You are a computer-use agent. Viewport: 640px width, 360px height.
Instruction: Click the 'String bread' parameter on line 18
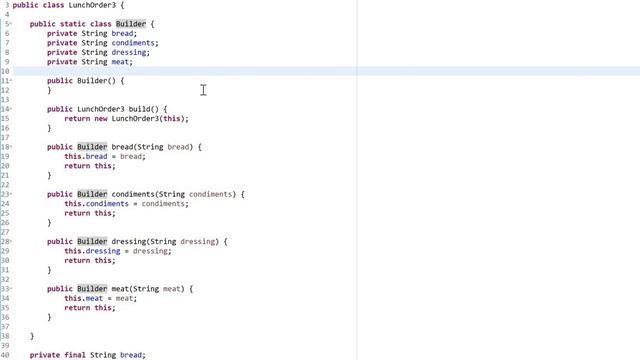coord(163,147)
